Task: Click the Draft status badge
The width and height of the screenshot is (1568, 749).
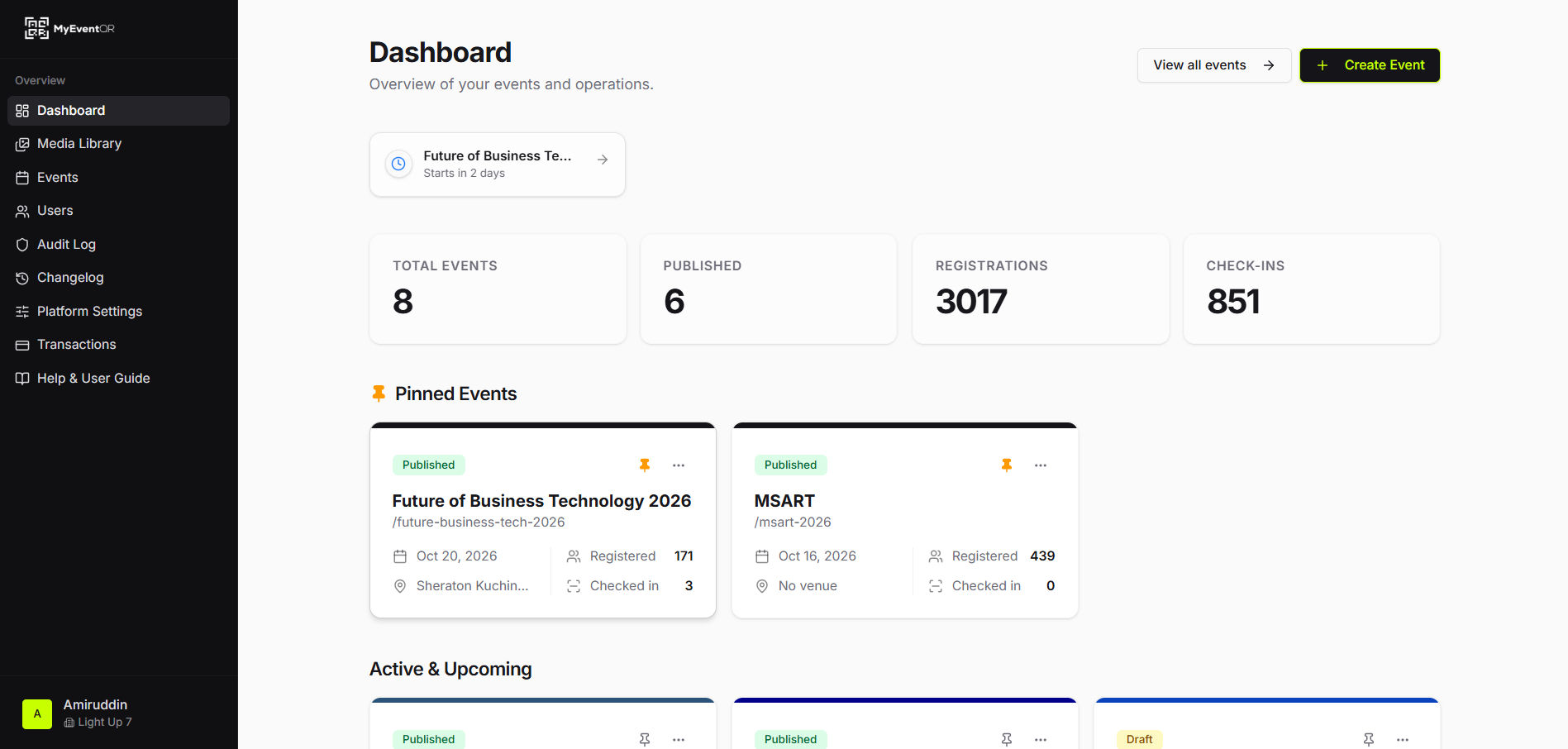Action: (1139, 739)
